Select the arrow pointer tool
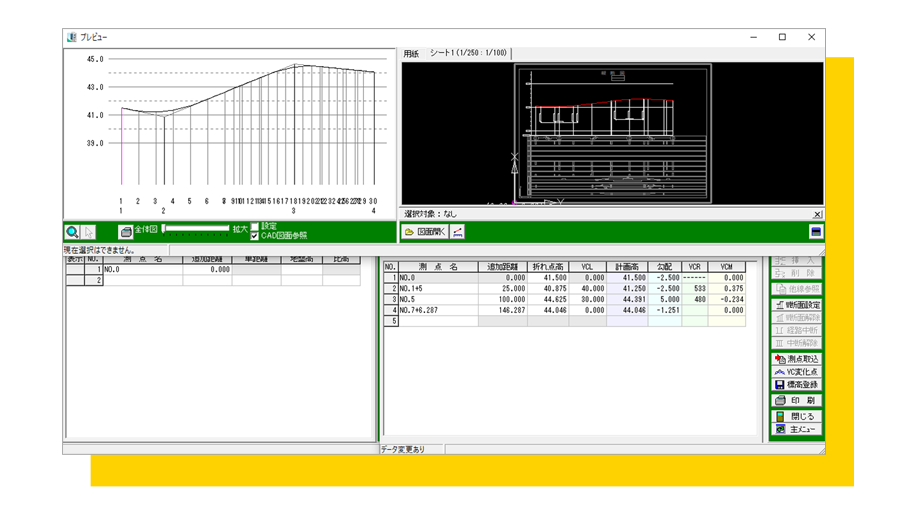The width and height of the screenshot is (916, 515). 88,232
